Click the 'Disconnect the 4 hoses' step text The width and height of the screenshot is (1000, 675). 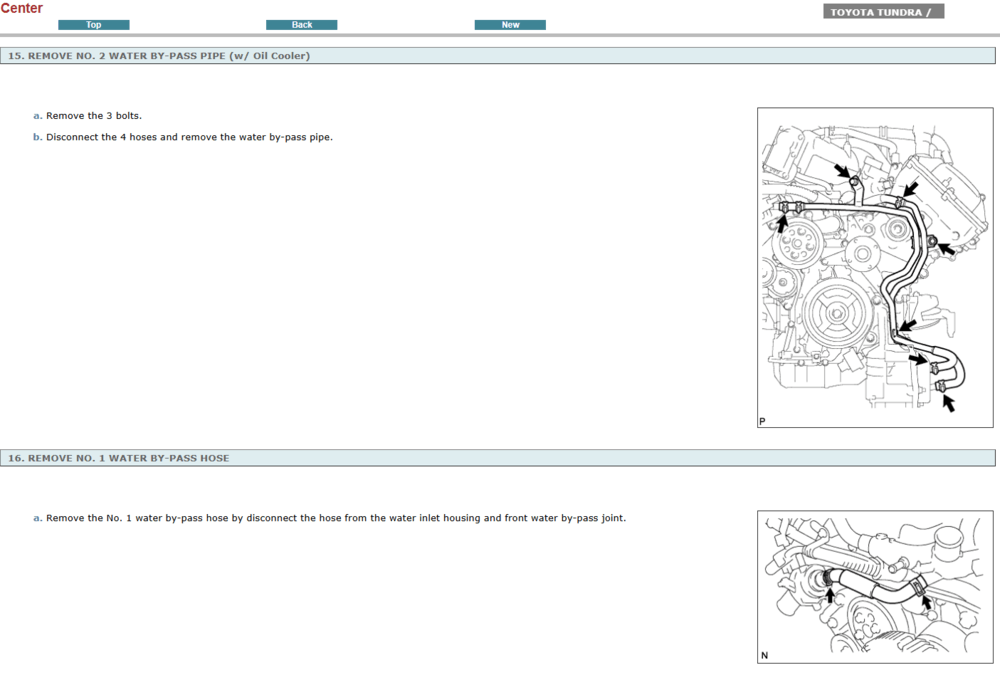click(x=189, y=137)
